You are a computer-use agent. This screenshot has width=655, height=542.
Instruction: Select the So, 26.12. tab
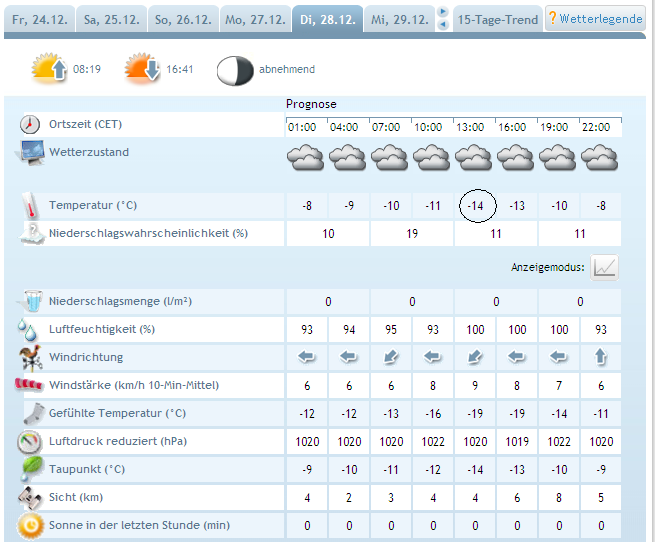click(183, 19)
